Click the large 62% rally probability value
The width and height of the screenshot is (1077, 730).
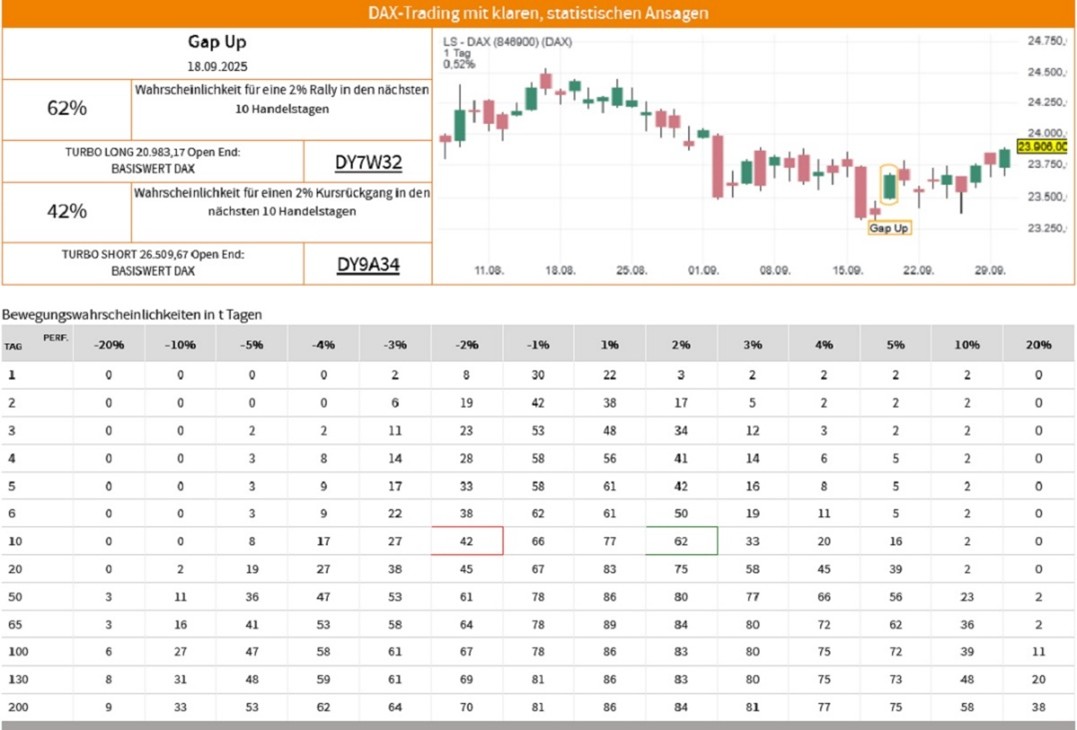pyautogui.click(x=67, y=108)
